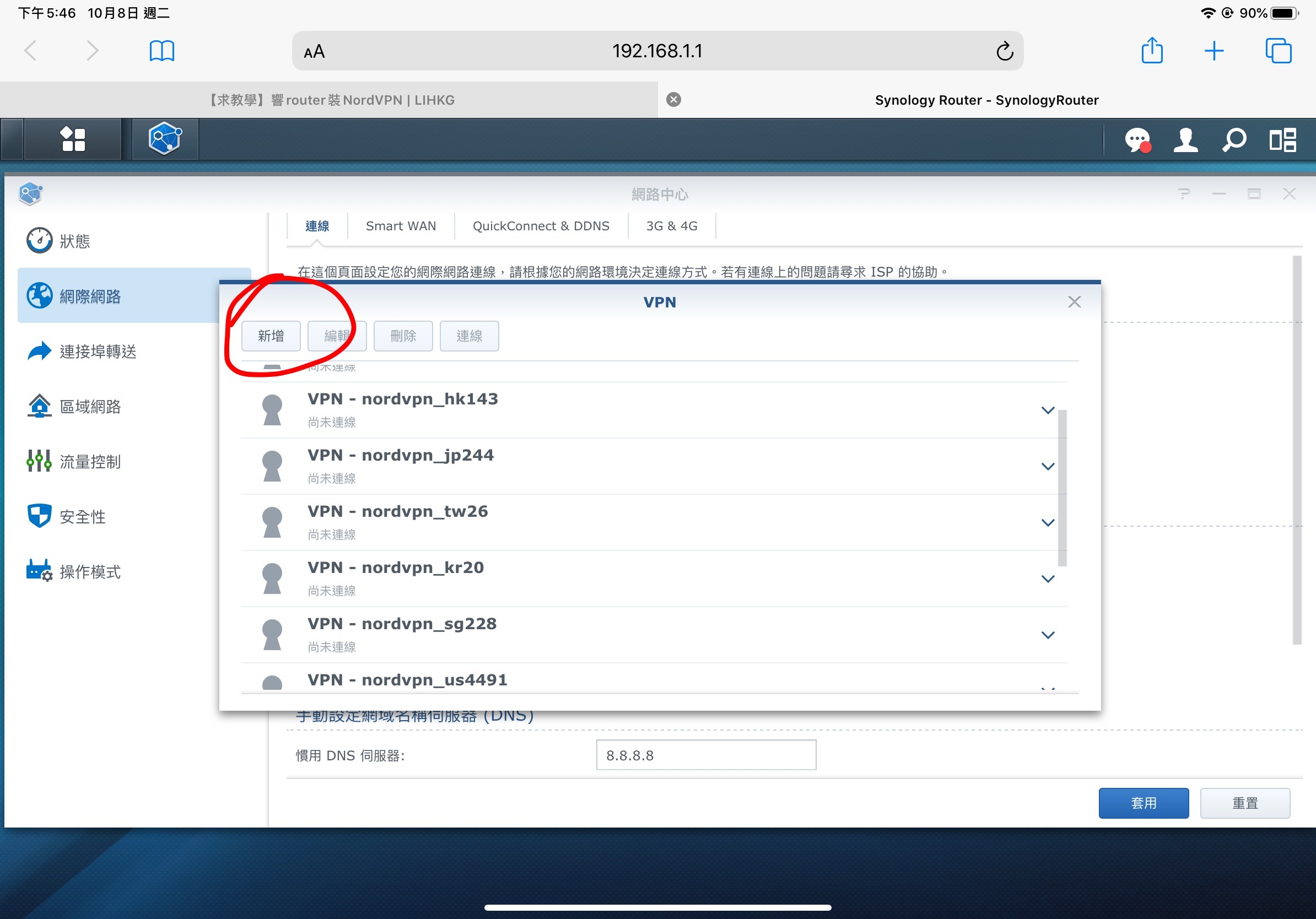Screen dimensions: 1316x919
Task: Switch to the Smart WAN tab
Action: [401, 226]
